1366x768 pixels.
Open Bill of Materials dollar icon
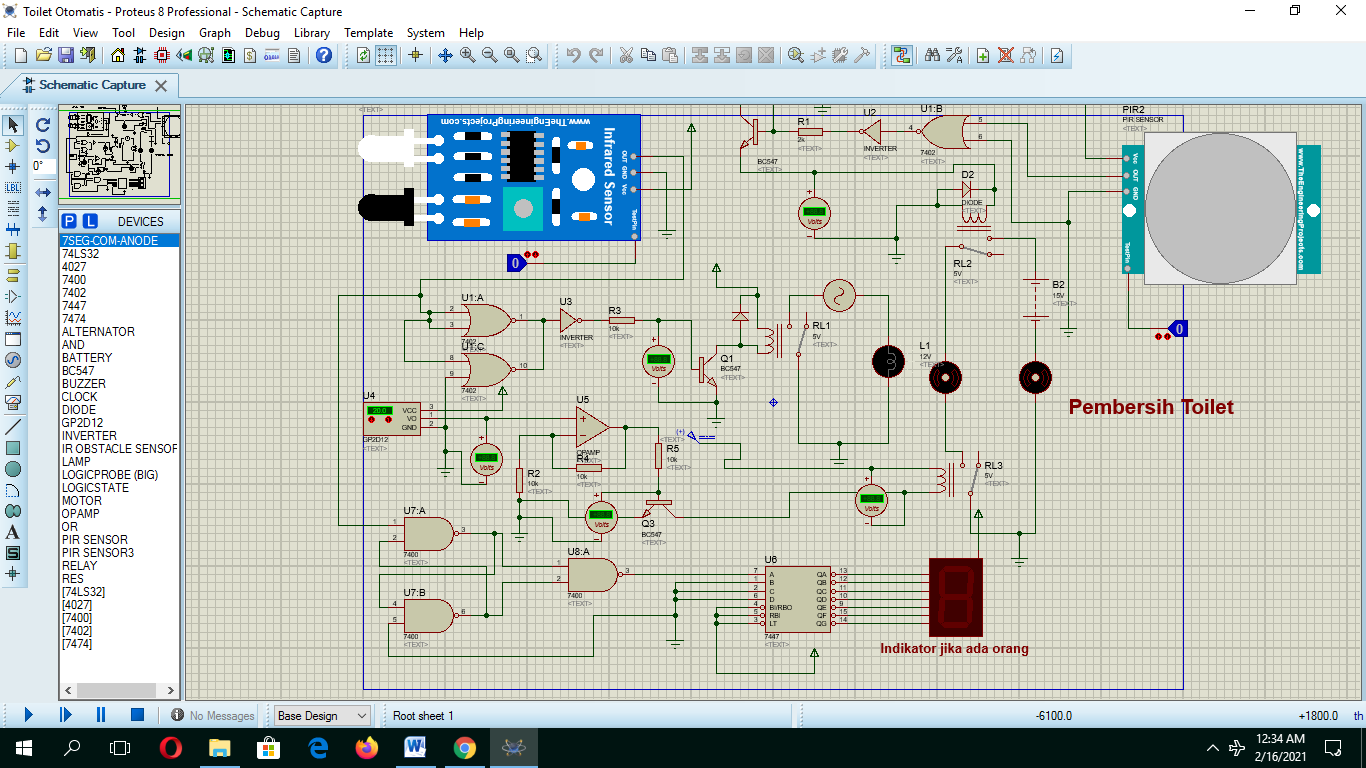248,55
